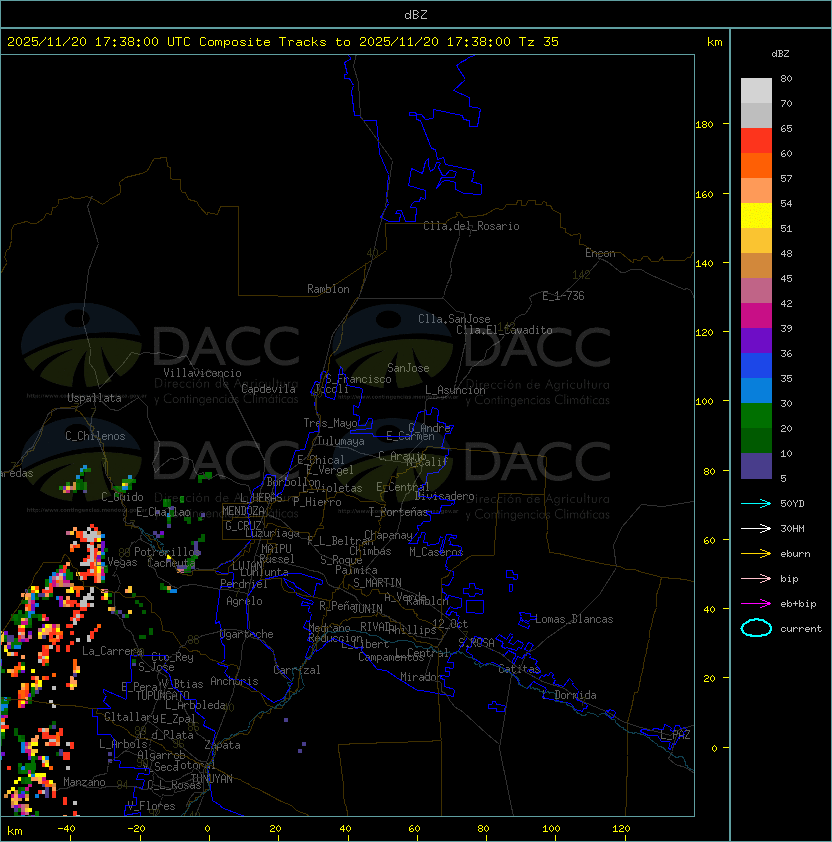This screenshot has height=842, width=832.
Task: Click the Palmira label
Action: click(x=356, y=570)
